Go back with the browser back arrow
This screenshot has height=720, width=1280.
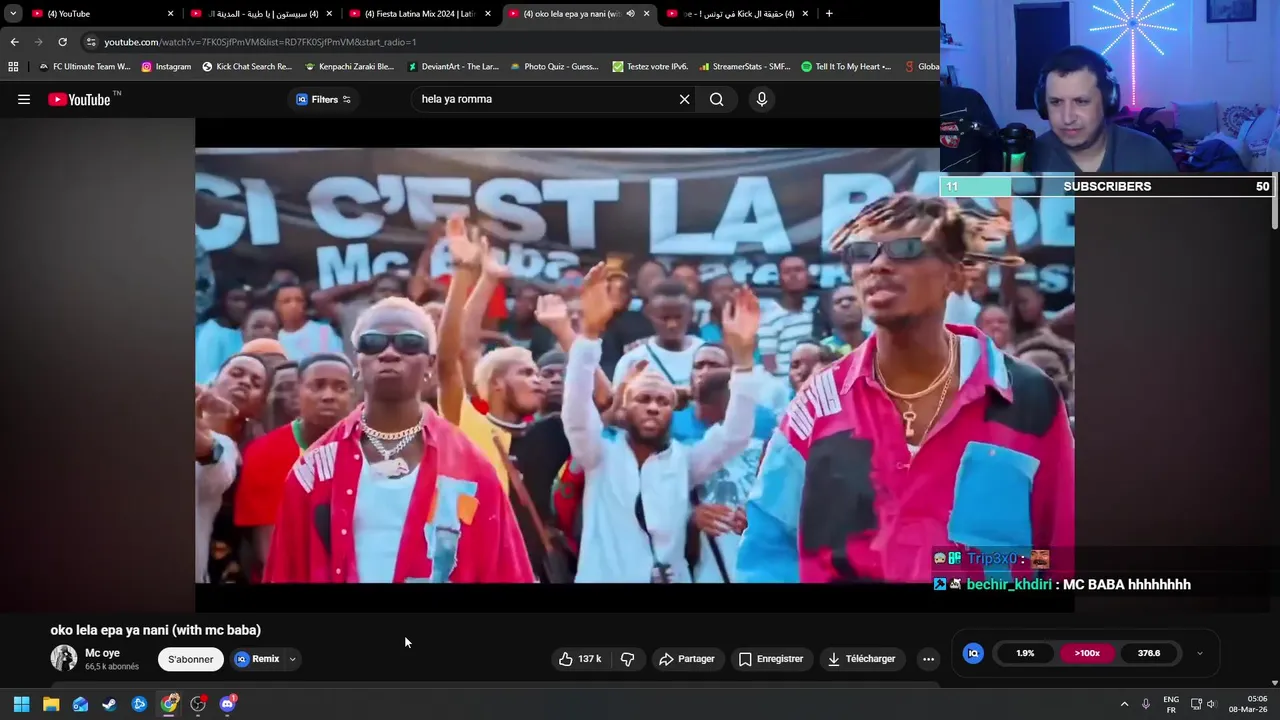point(14,42)
